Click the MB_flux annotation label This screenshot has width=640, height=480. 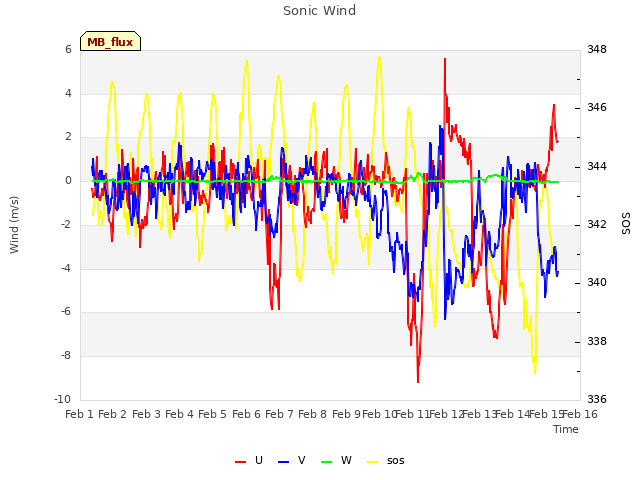point(110,41)
